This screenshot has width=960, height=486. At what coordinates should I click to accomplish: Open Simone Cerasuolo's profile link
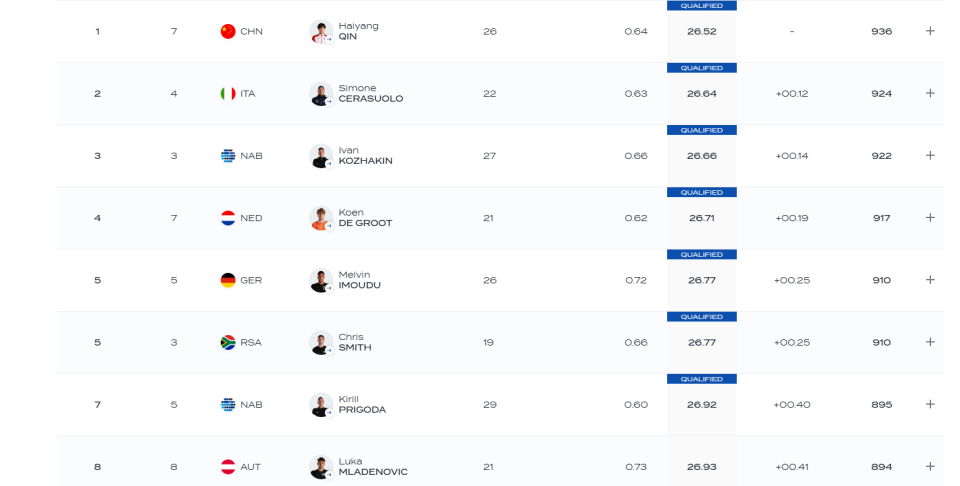pyautogui.click(x=370, y=93)
